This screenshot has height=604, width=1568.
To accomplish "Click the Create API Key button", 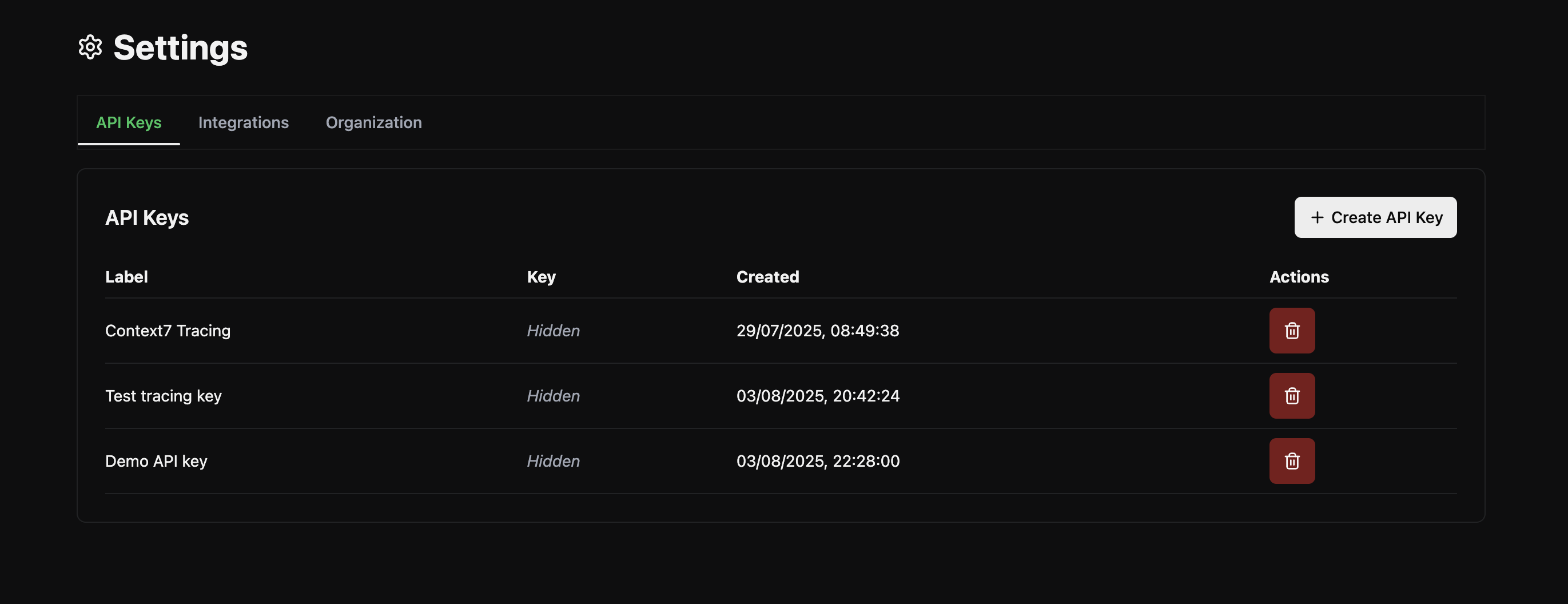I will [x=1376, y=217].
